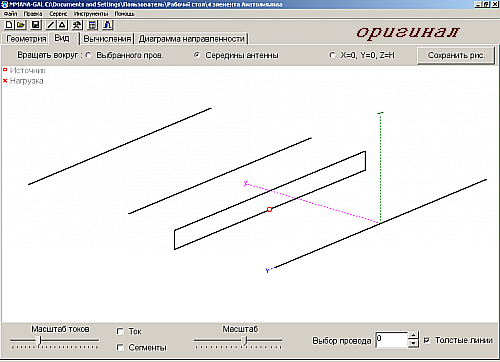Click the triangle element editing icon
The image size is (500, 362).
[x=62, y=25]
